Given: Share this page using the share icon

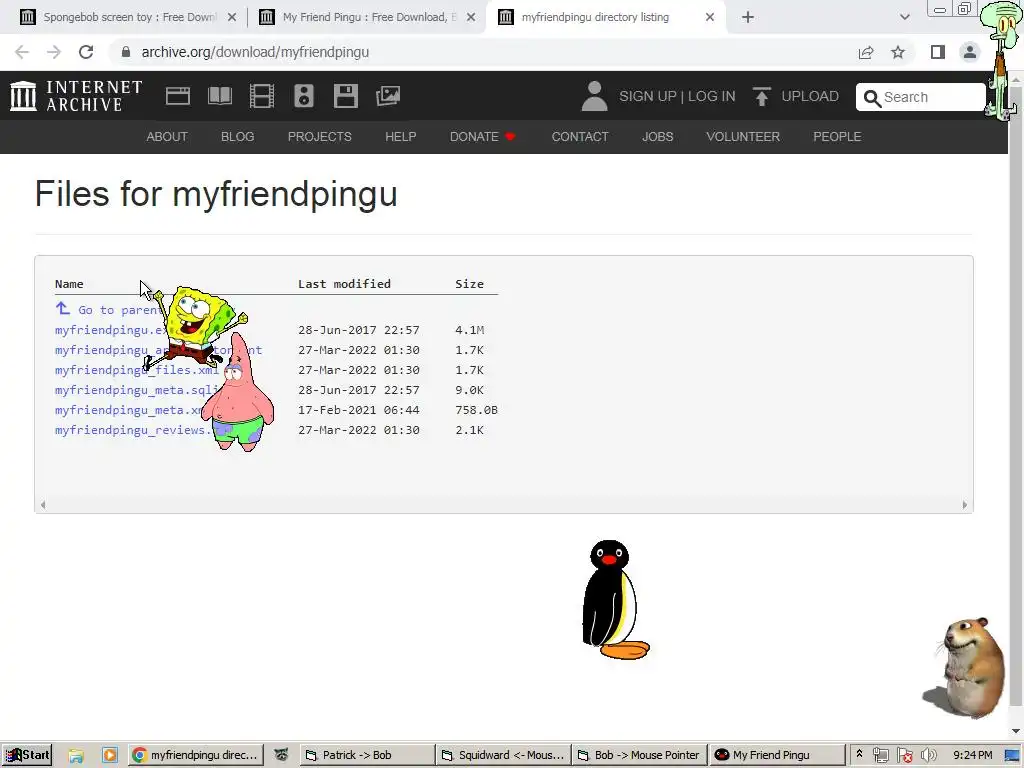Looking at the screenshot, I should [866, 52].
